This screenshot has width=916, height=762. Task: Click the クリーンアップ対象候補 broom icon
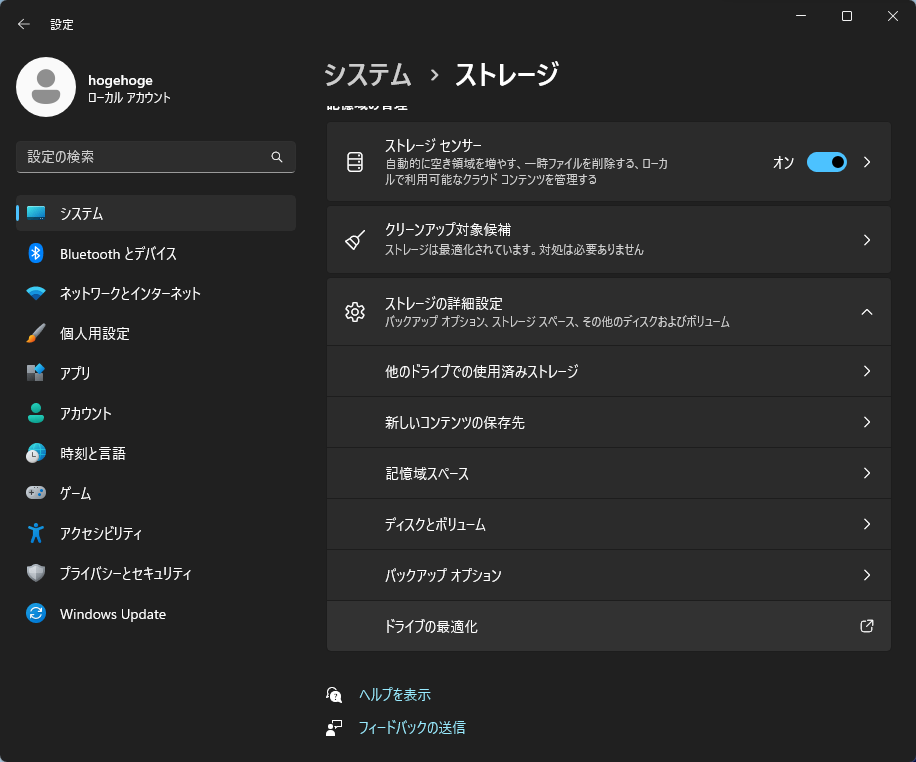point(354,240)
